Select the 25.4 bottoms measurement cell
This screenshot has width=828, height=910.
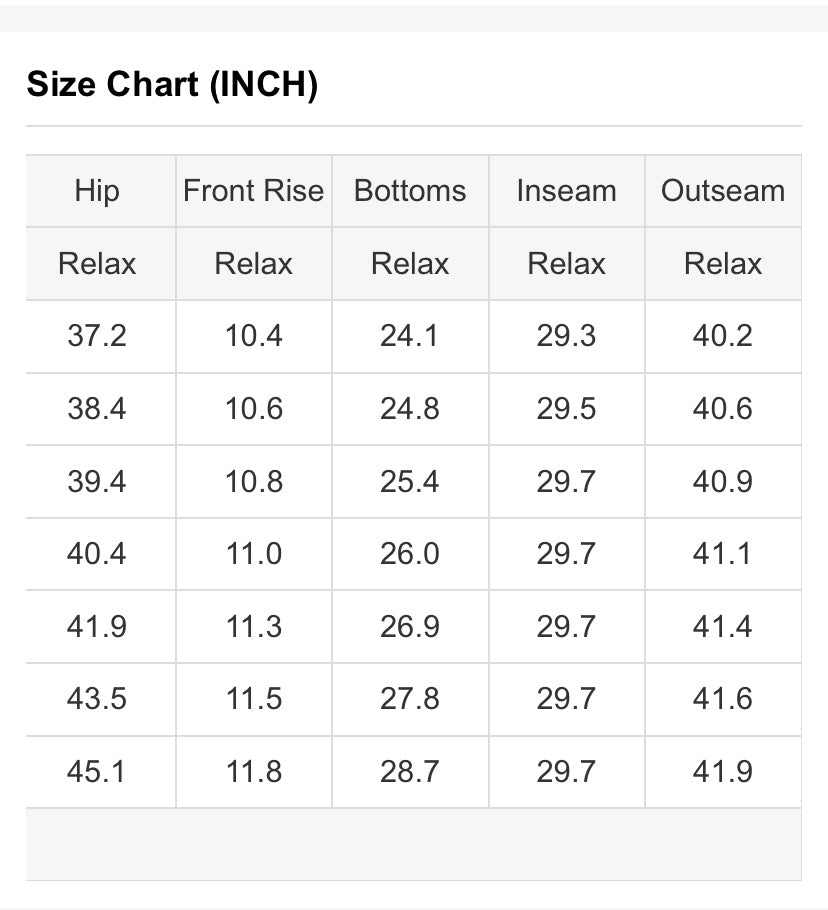(410, 482)
